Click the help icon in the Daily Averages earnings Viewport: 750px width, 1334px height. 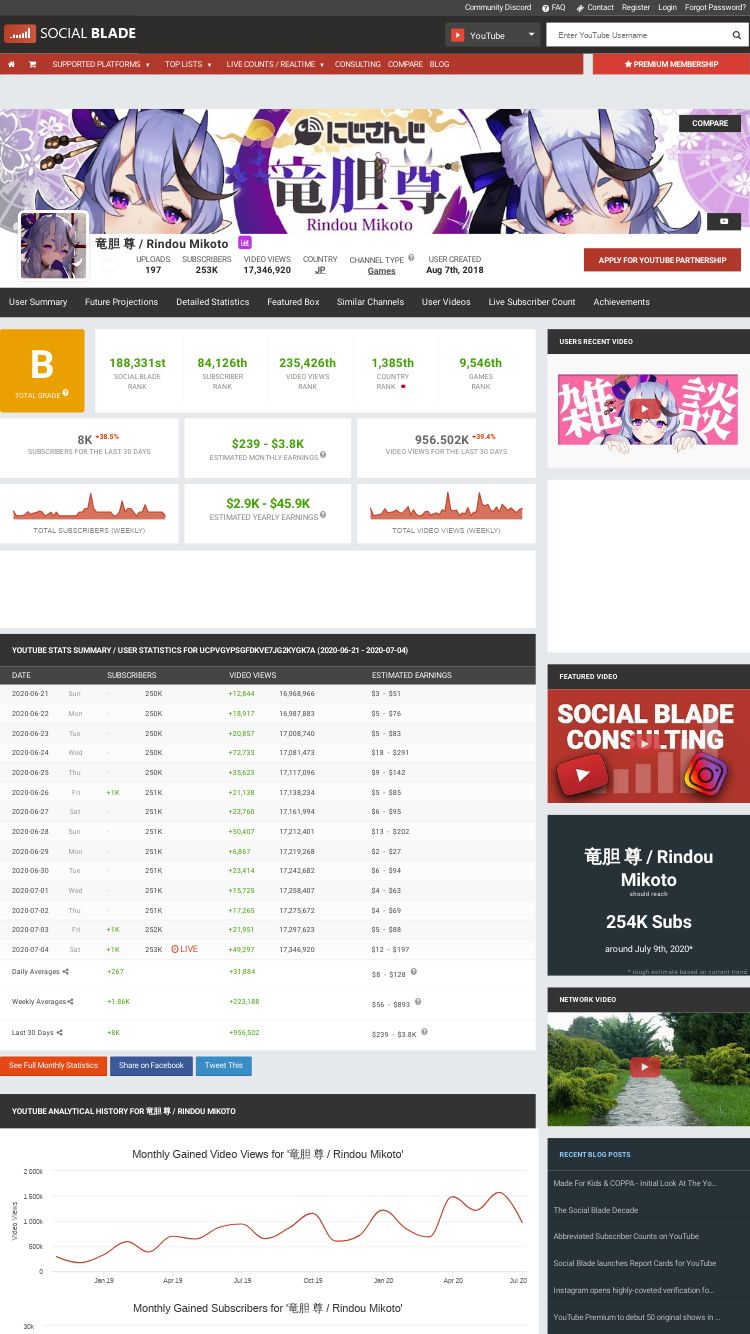pos(413,971)
